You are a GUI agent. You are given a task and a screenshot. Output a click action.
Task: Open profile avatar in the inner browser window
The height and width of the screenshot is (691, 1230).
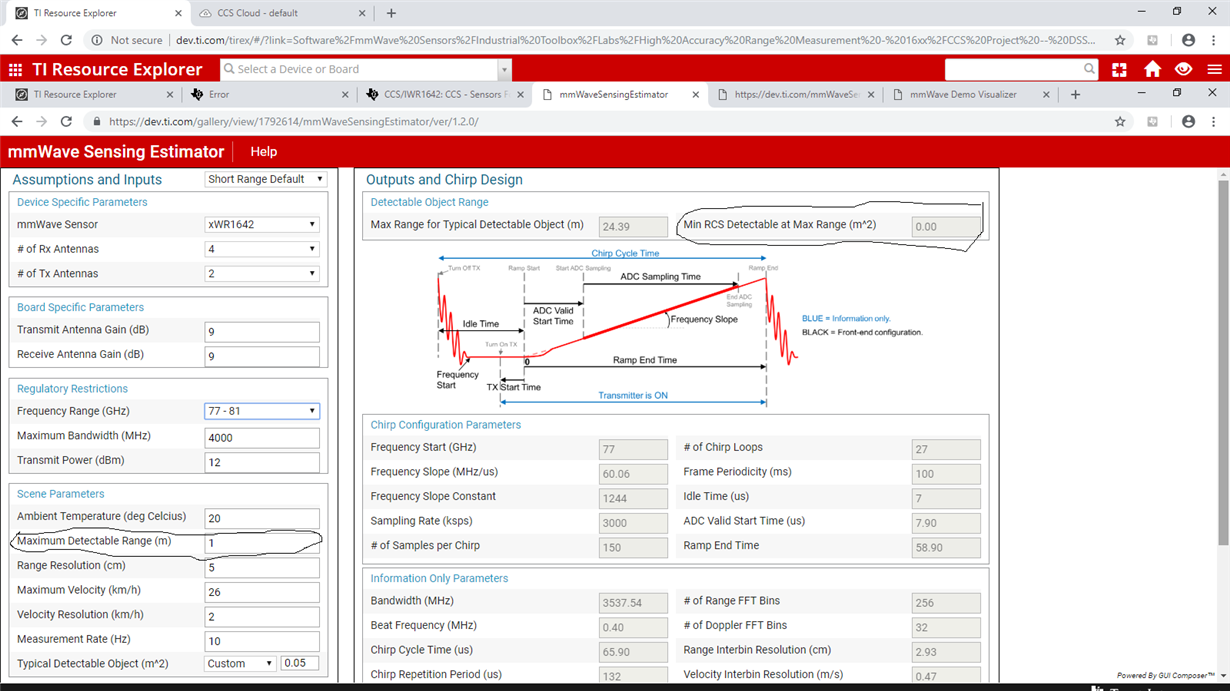click(1188, 121)
